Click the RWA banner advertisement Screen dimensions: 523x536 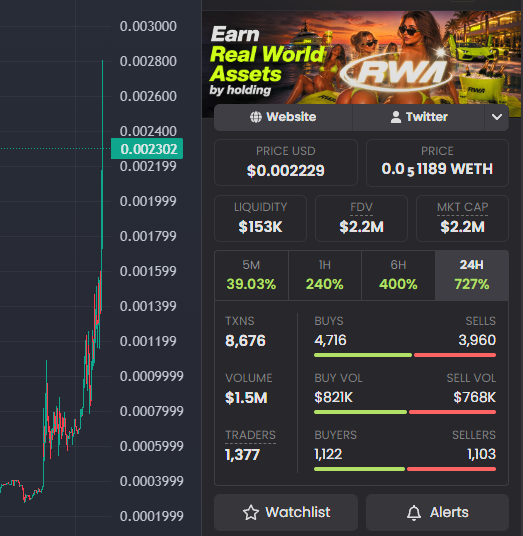[362, 57]
